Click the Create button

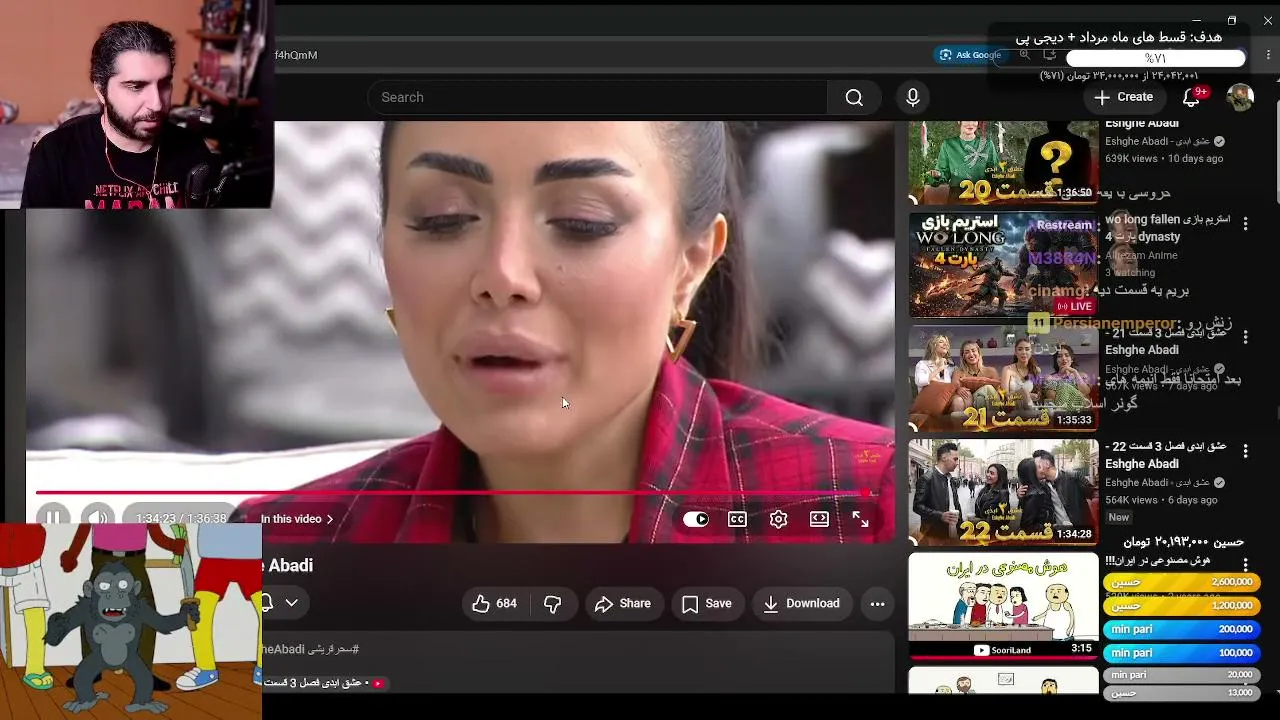[x=1124, y=97]
